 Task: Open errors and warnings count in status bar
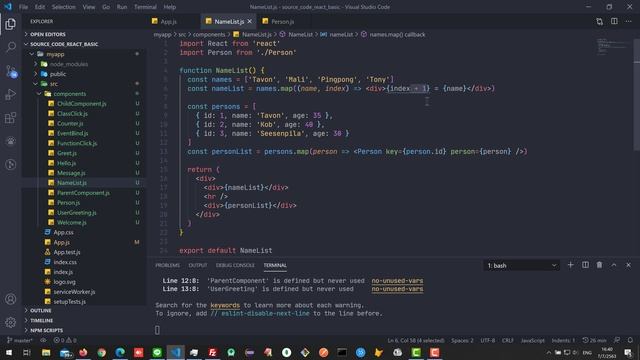[x=65, y=340]
